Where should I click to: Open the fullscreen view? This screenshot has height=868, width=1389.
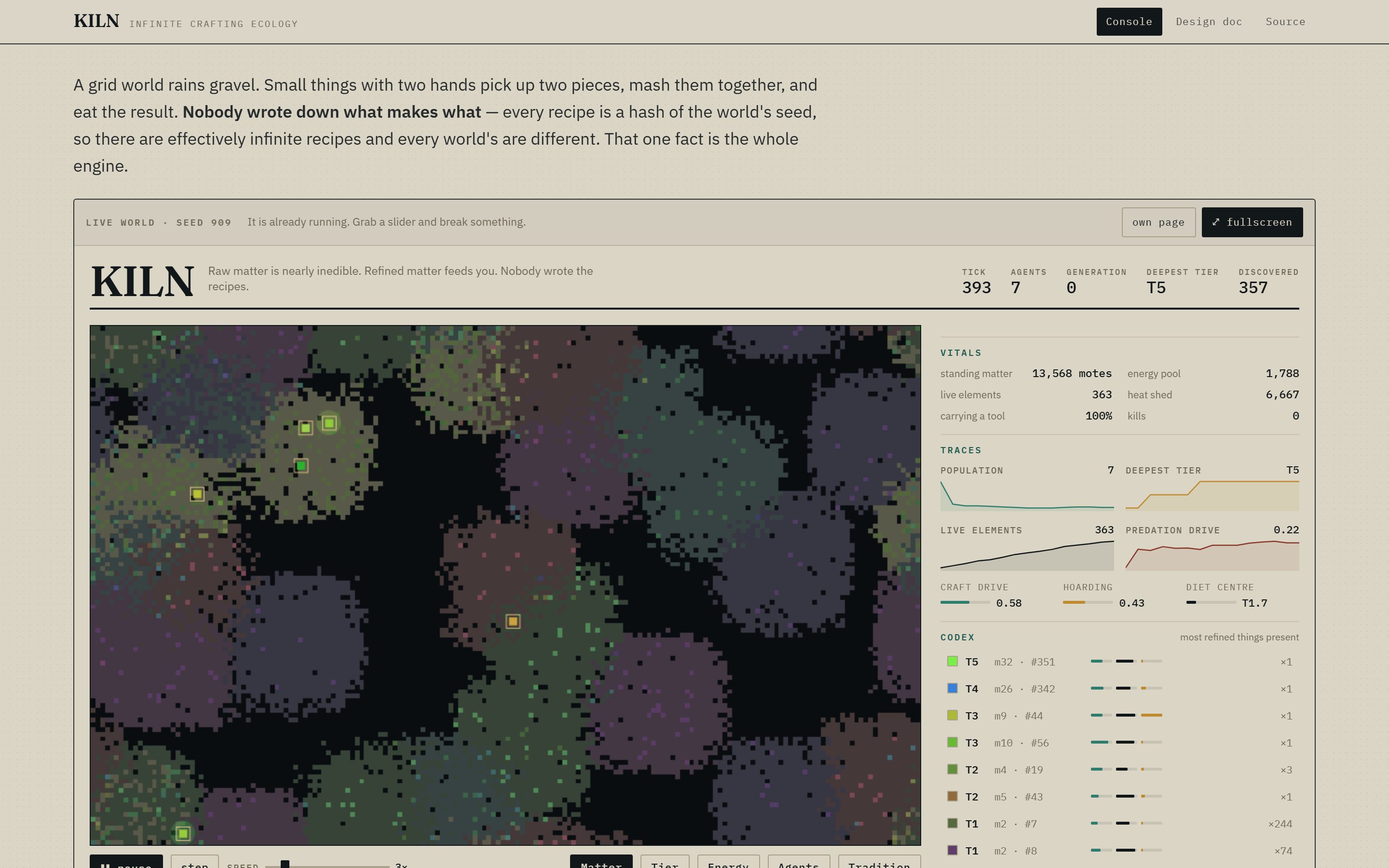pyautogui.click(x=1252, y=222)
